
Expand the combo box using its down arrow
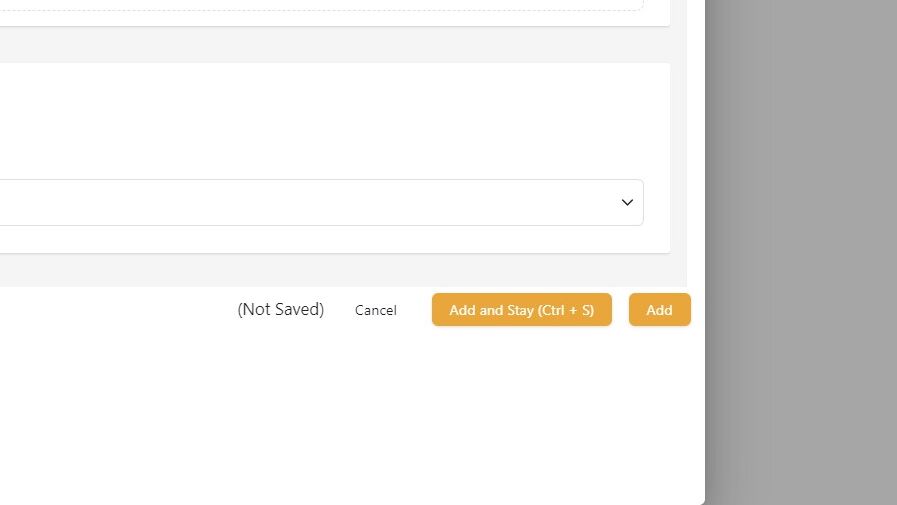click(x=627, y=202)
